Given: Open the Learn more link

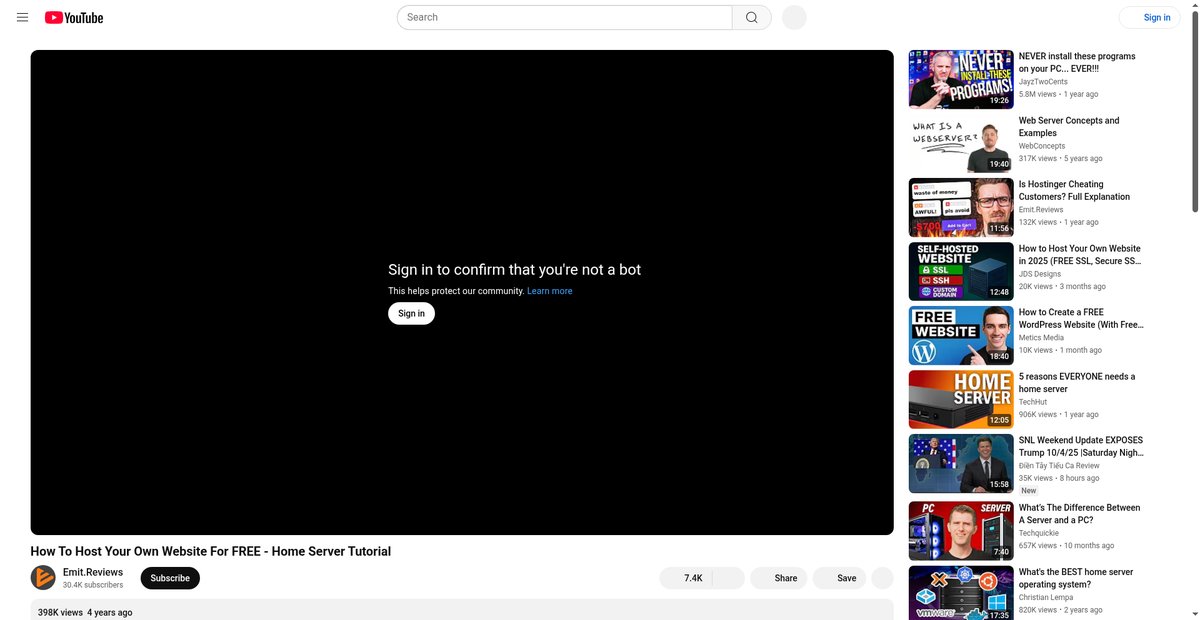Looking at the screenshot, I should (550, 291).
